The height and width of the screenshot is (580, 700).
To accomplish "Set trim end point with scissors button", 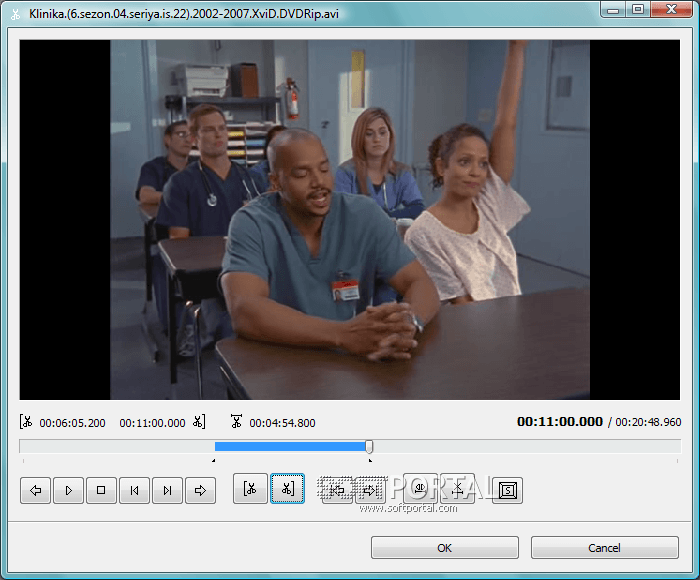I will (288, 488).
